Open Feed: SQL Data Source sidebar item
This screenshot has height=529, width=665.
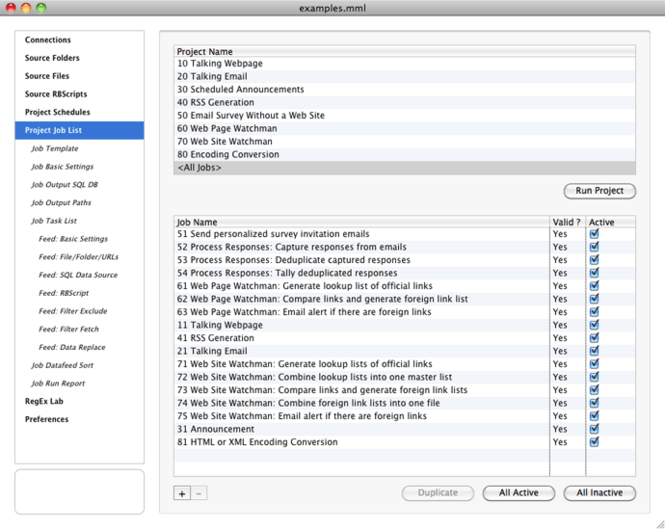click(x=79, y=275)
